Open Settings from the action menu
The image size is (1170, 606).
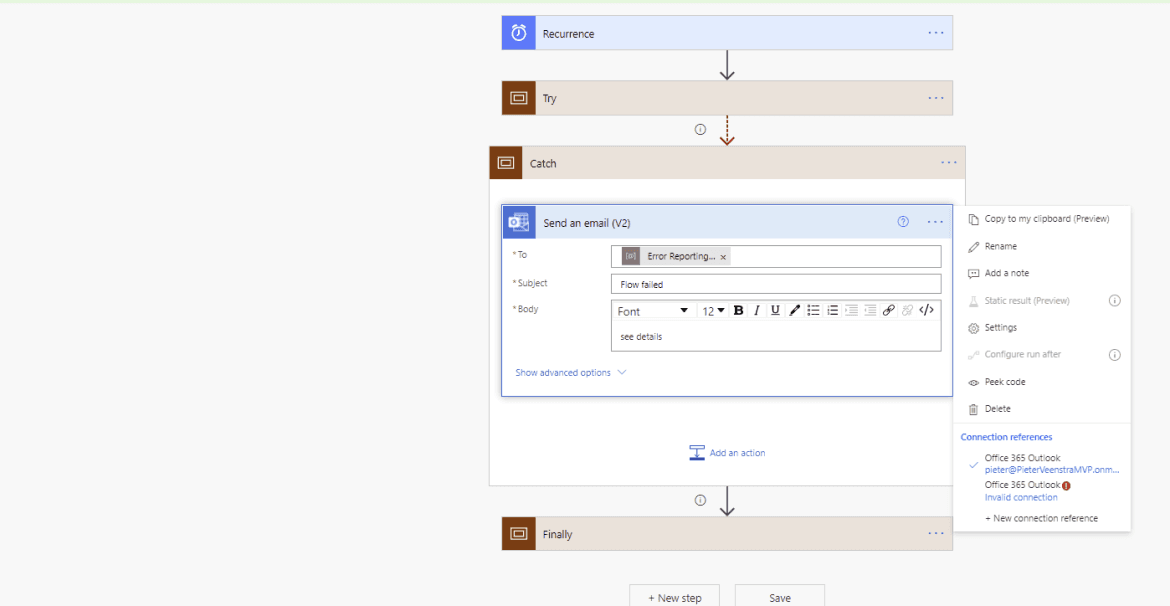point(1042,328)
